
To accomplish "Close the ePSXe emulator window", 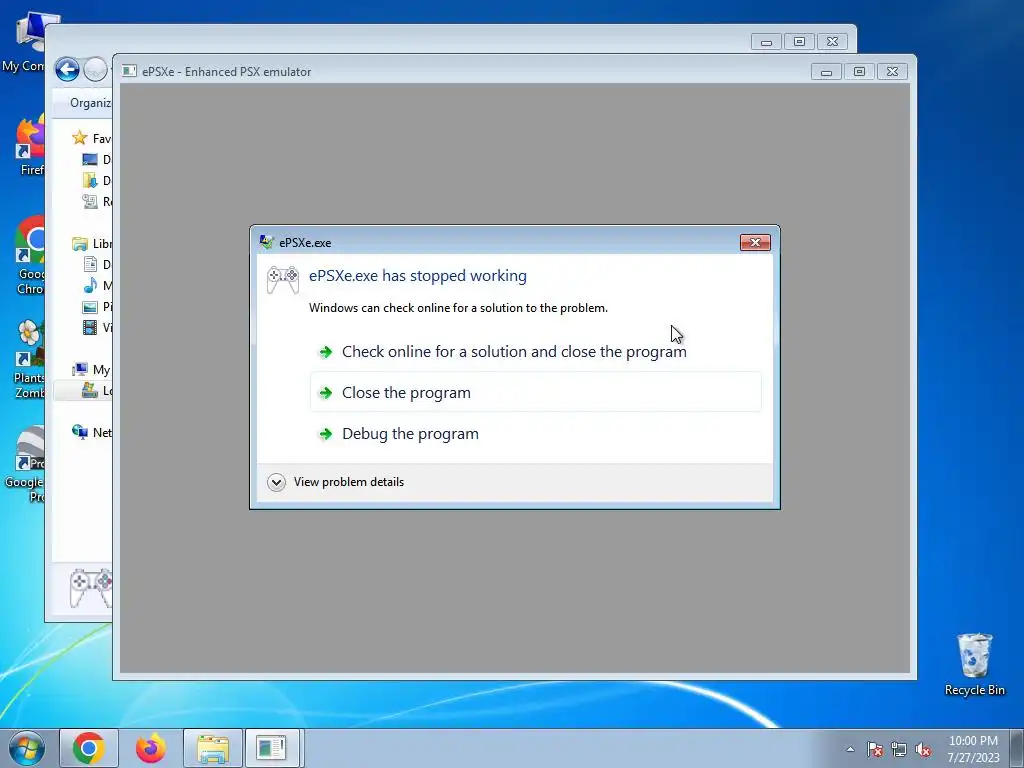I will pyautogui.click(x=892, y=72).
